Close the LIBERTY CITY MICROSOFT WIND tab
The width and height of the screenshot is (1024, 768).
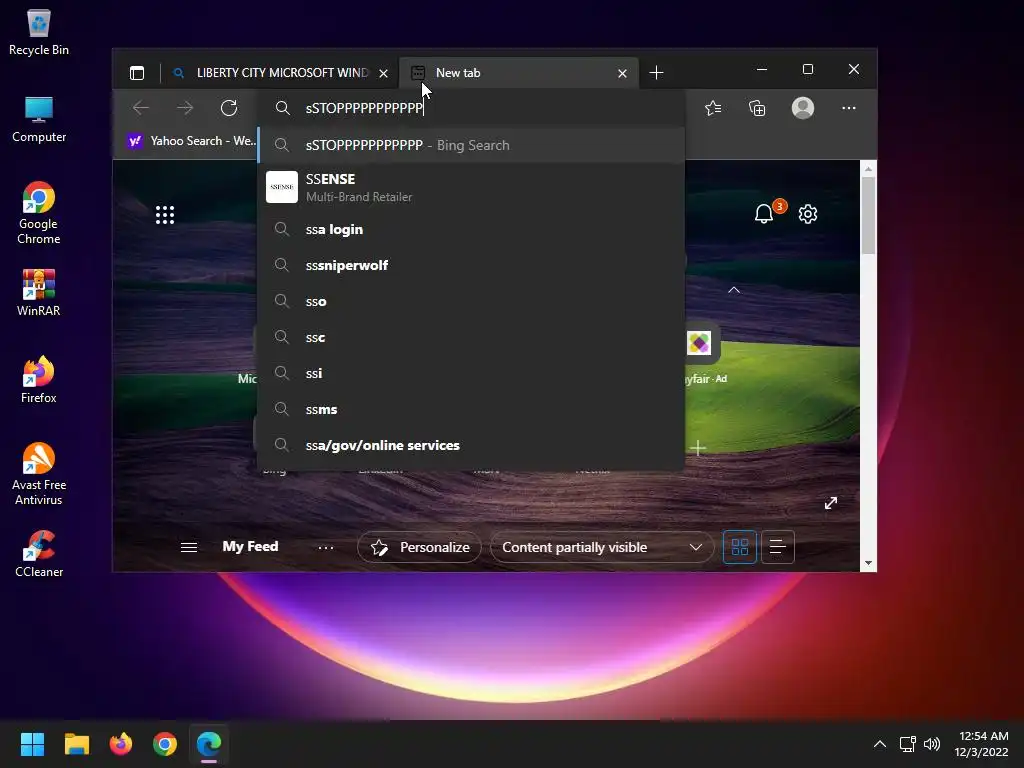[384, 73]
